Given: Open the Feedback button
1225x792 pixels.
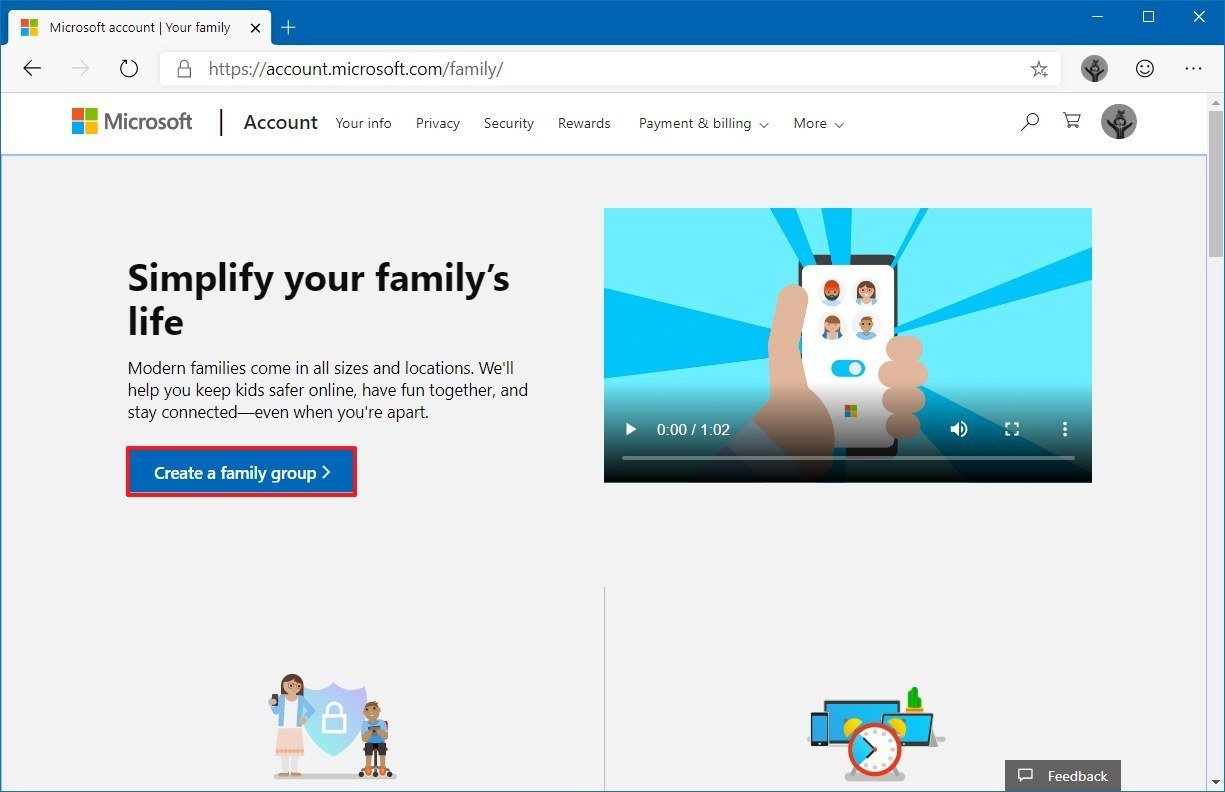Looking at the screenshot, I should pos(1063,776).
